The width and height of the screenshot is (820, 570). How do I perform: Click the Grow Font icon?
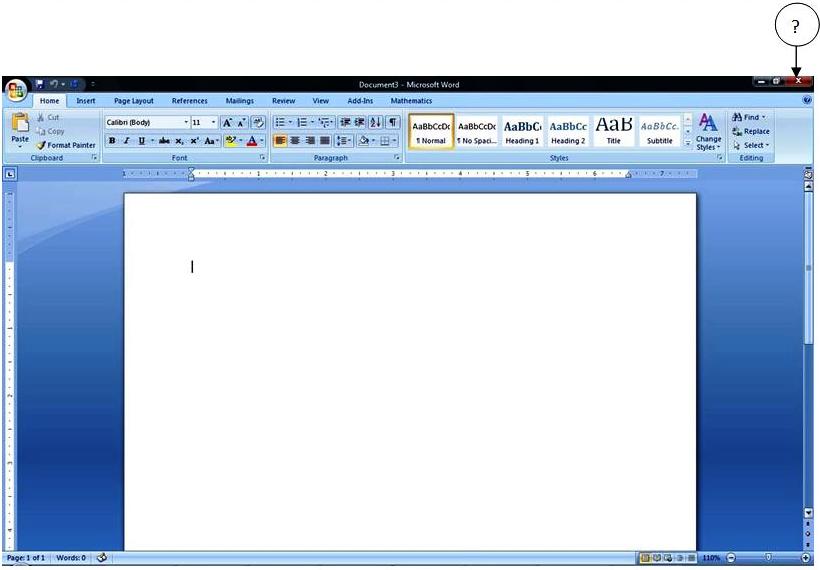point(227,122)
